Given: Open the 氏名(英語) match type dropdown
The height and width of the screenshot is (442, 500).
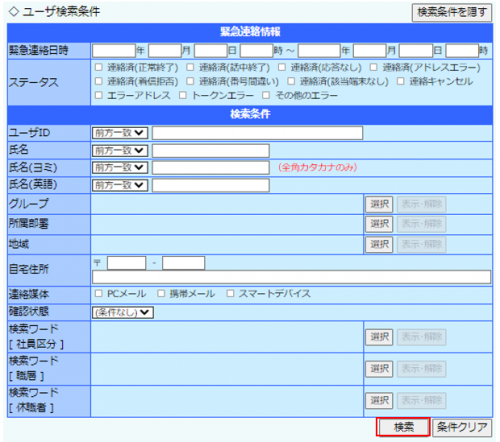Looking at the screenshot, I should (x=120, y=185).
